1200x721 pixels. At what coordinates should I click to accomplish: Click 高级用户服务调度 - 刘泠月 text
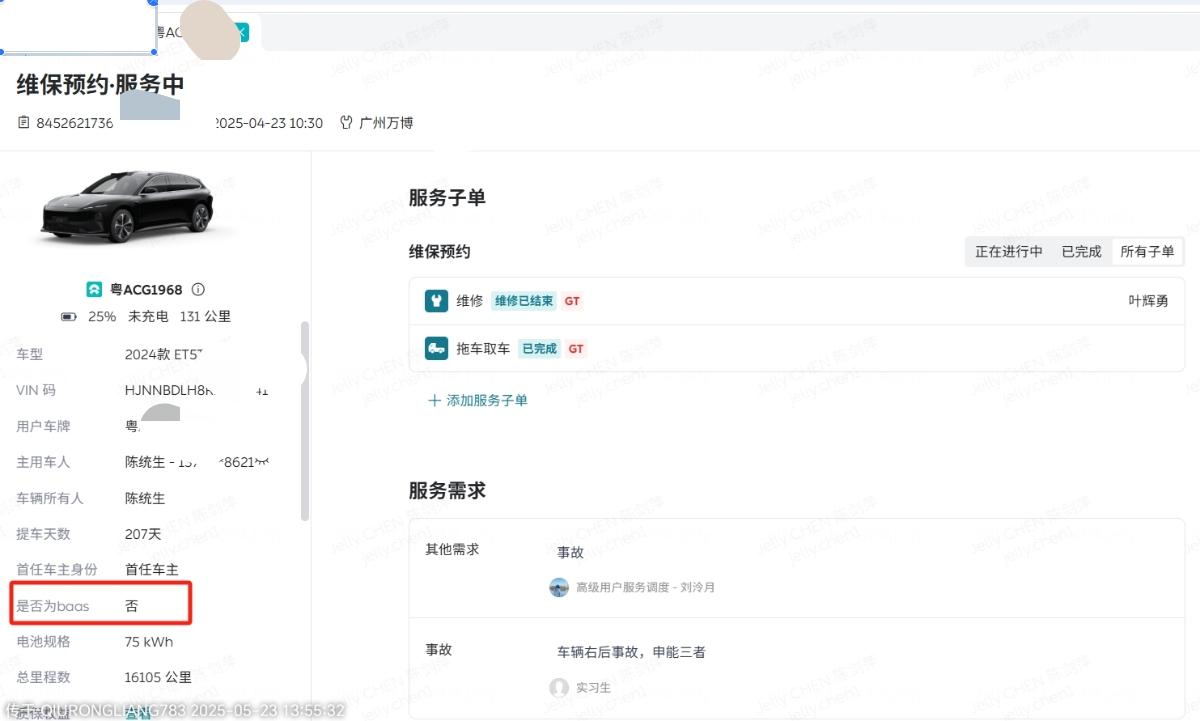pyautogui.click(x=645, y=587)
